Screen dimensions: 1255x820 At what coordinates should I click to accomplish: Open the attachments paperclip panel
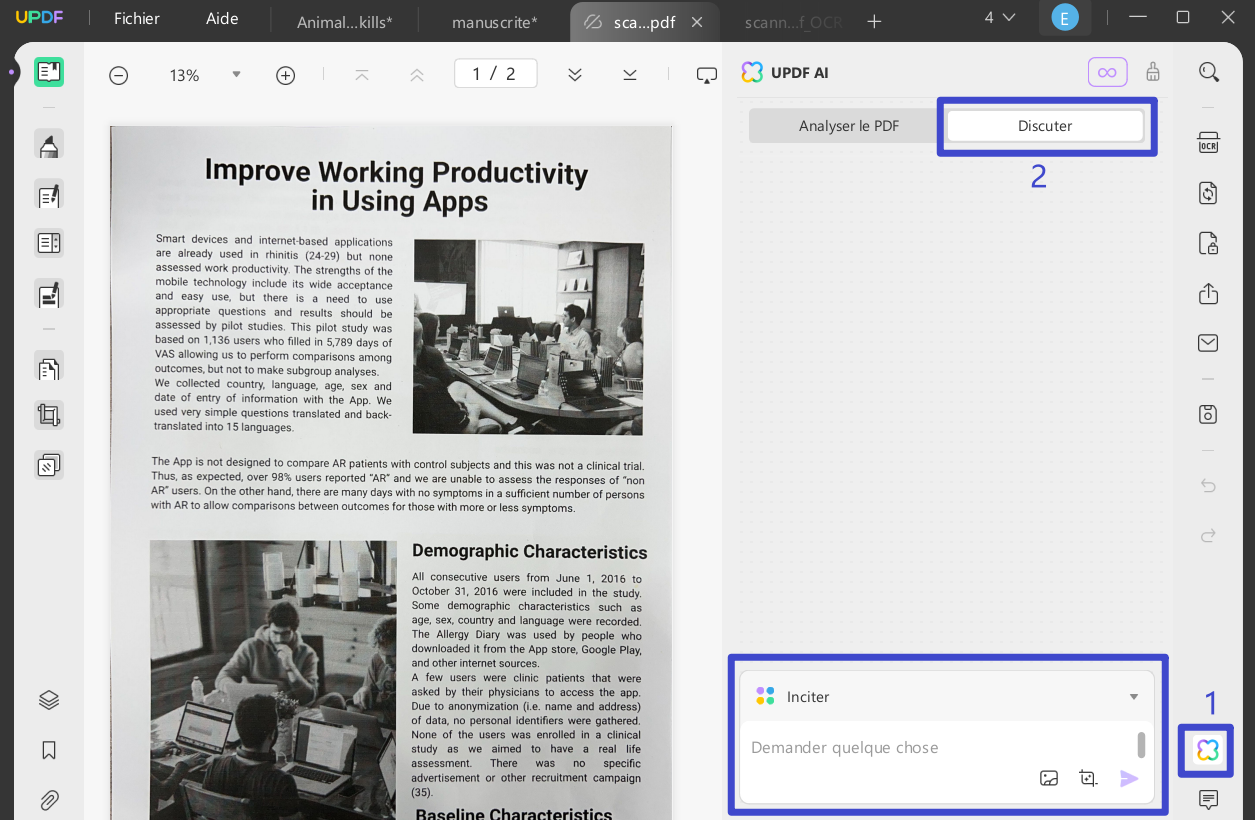click(x=49, y=800)
